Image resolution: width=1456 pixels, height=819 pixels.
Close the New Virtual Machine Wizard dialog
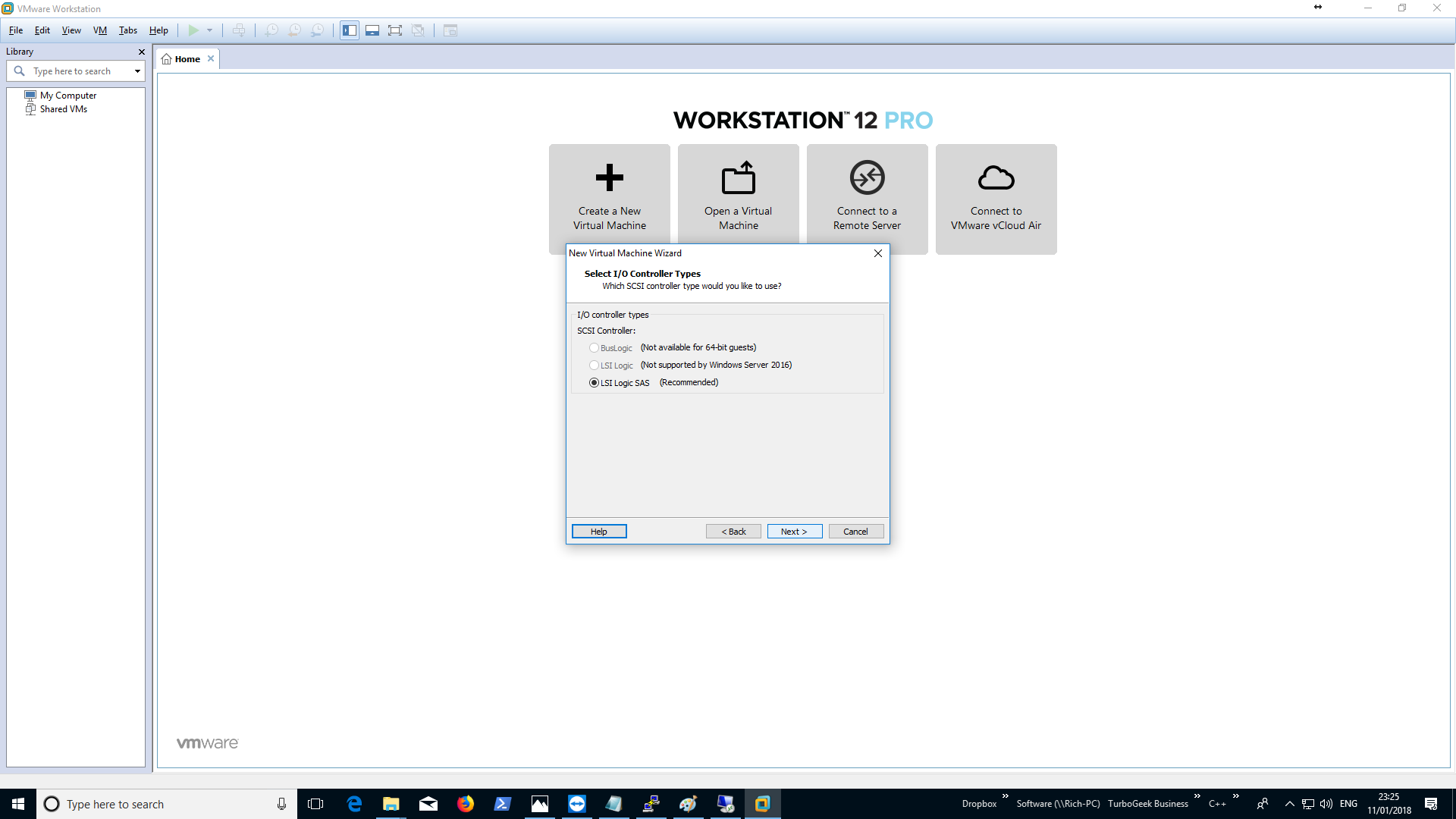coord(878,253)
